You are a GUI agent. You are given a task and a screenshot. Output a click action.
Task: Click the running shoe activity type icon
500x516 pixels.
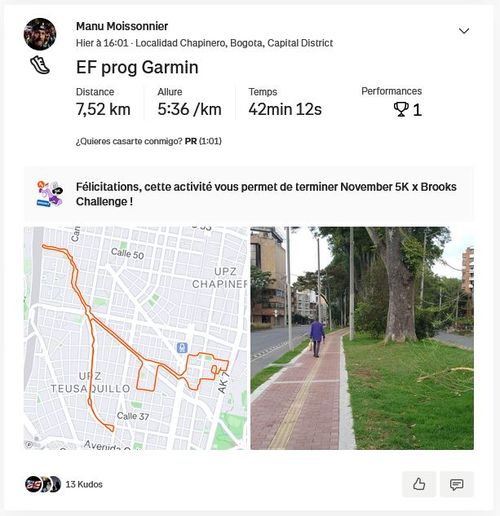40,65
